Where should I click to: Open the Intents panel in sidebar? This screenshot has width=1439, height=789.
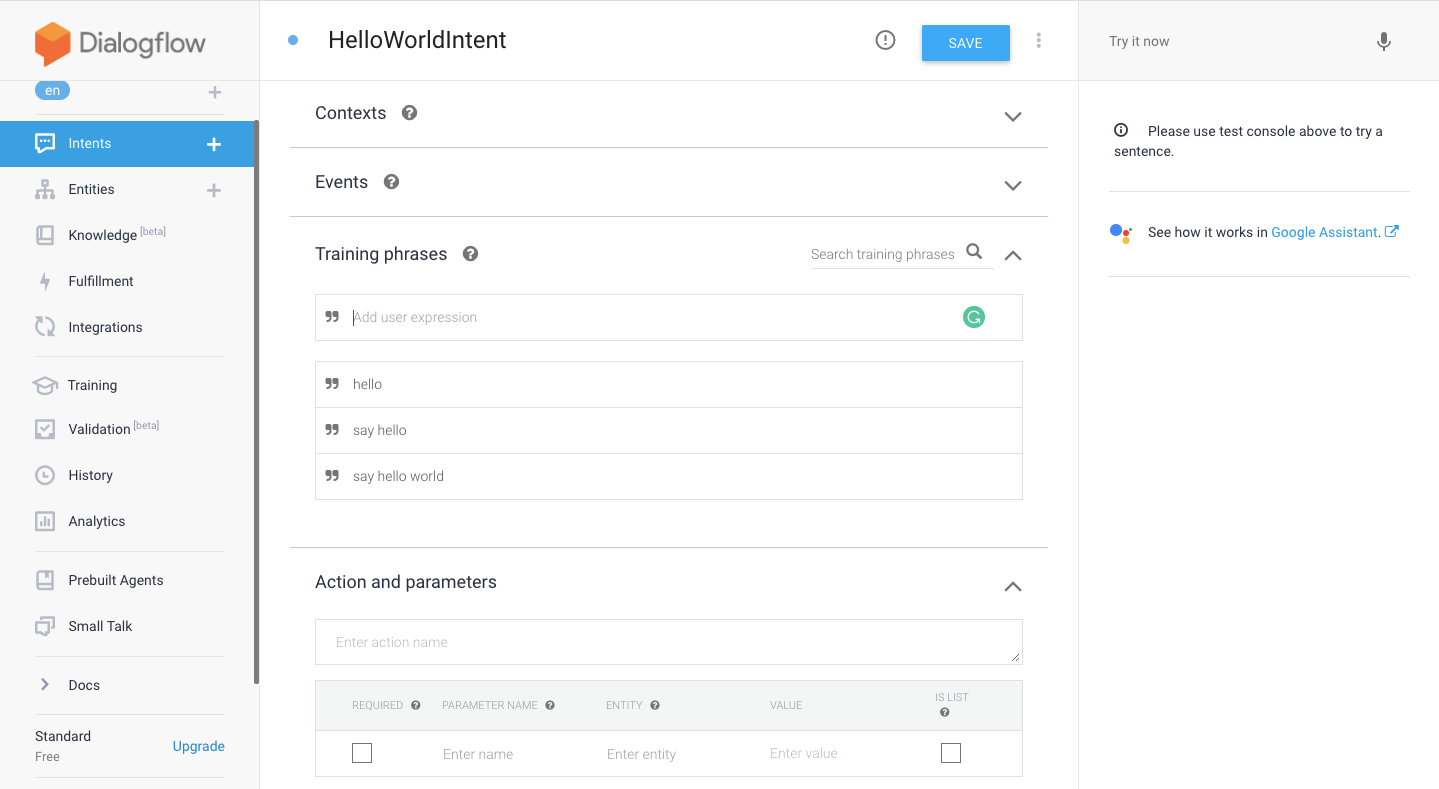[90, 143]
